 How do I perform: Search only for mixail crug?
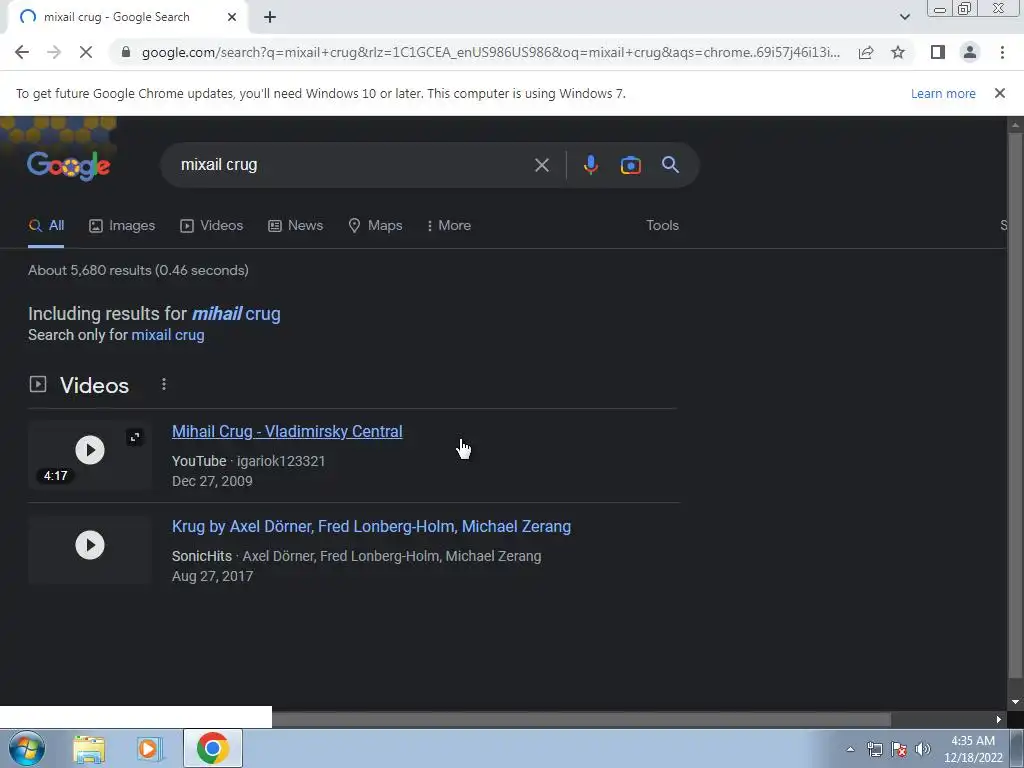[168, 335]
